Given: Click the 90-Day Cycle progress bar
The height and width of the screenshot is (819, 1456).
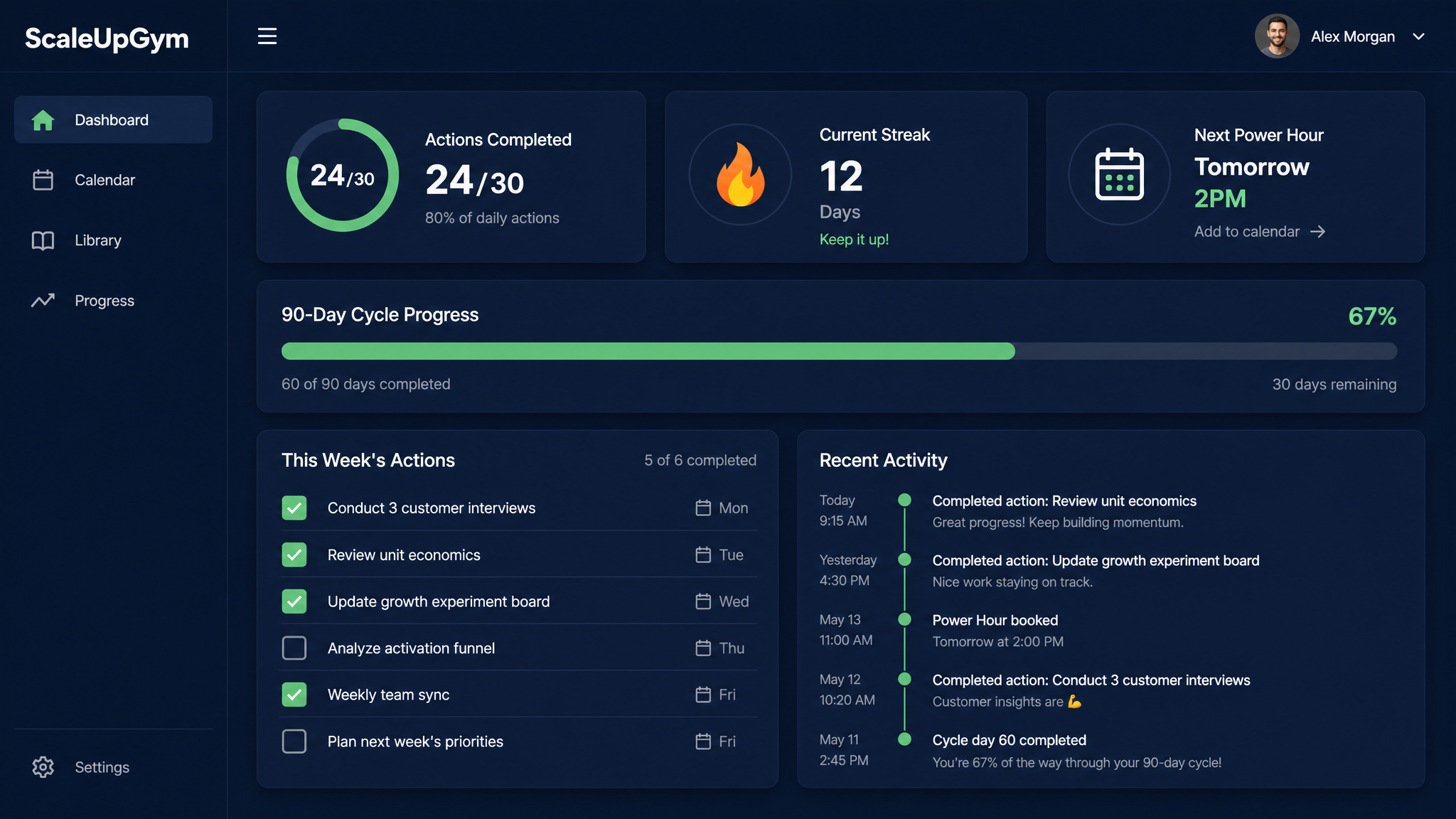Looking at the screenshot, I should coord(839,351).
